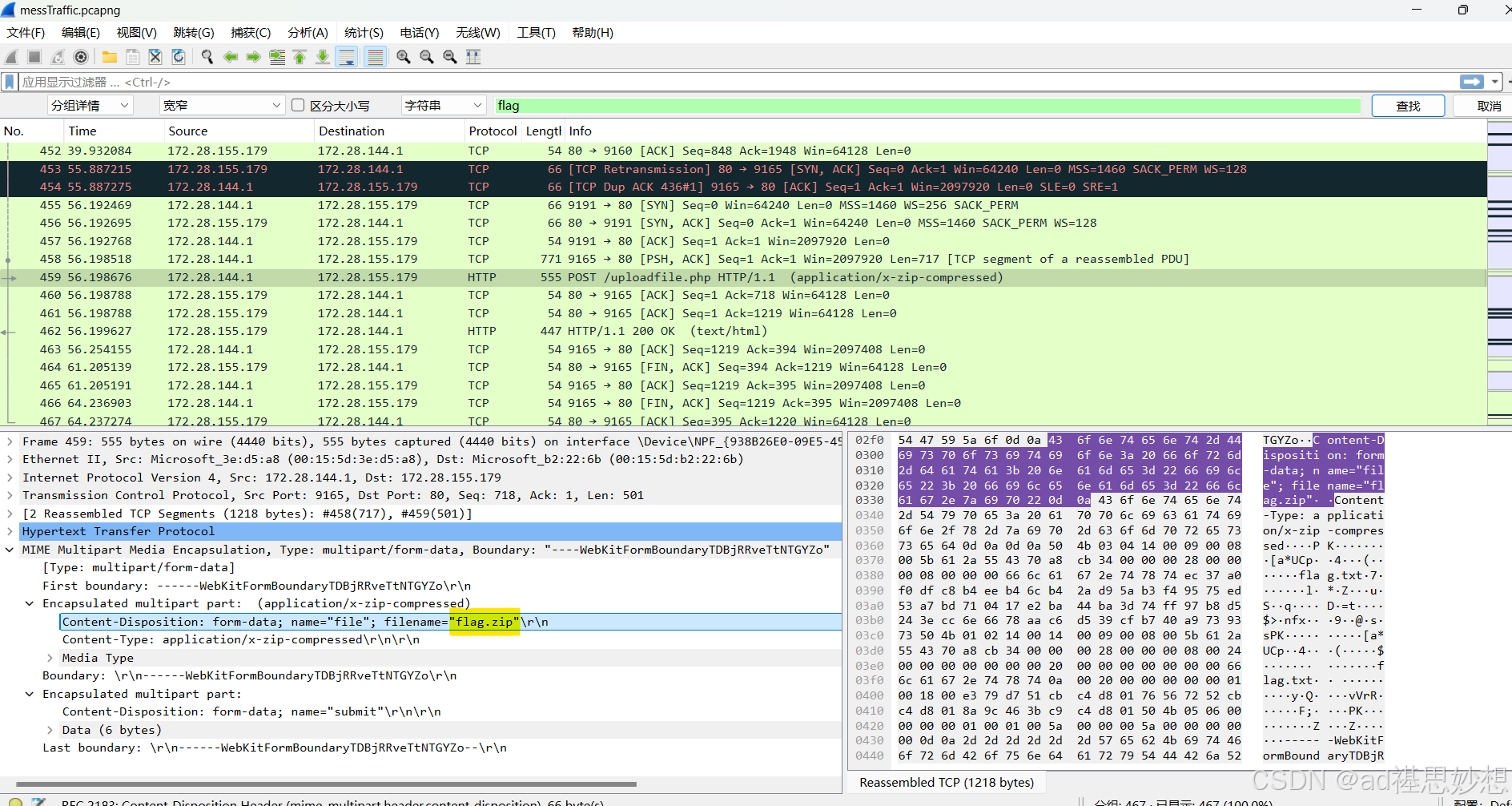Toggle packet list colorization
The image size is (1512, 806).
click(x=375, y=56)
